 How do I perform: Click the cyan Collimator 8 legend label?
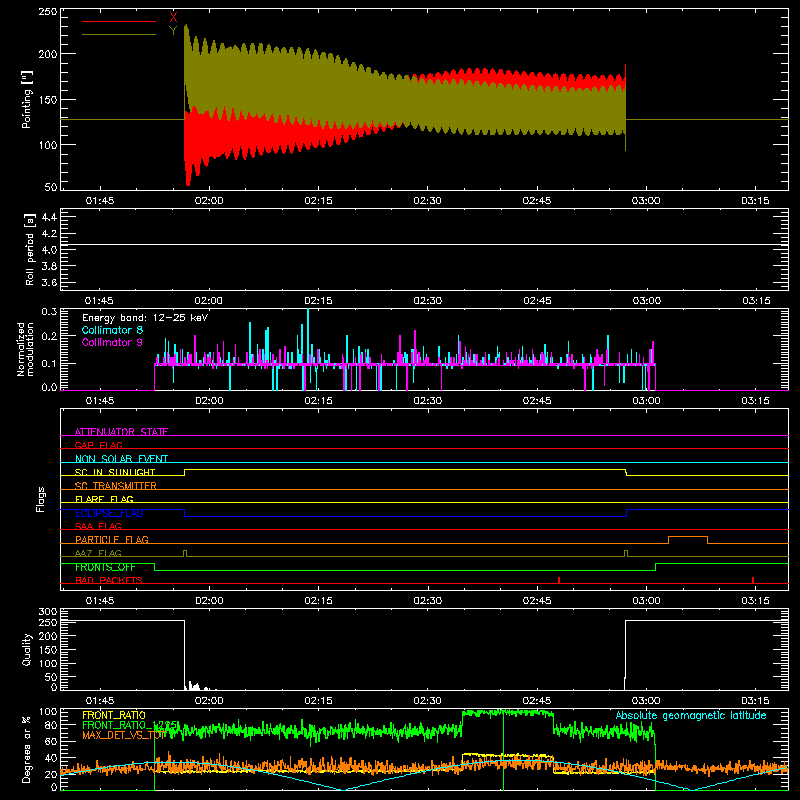(112, 330)
